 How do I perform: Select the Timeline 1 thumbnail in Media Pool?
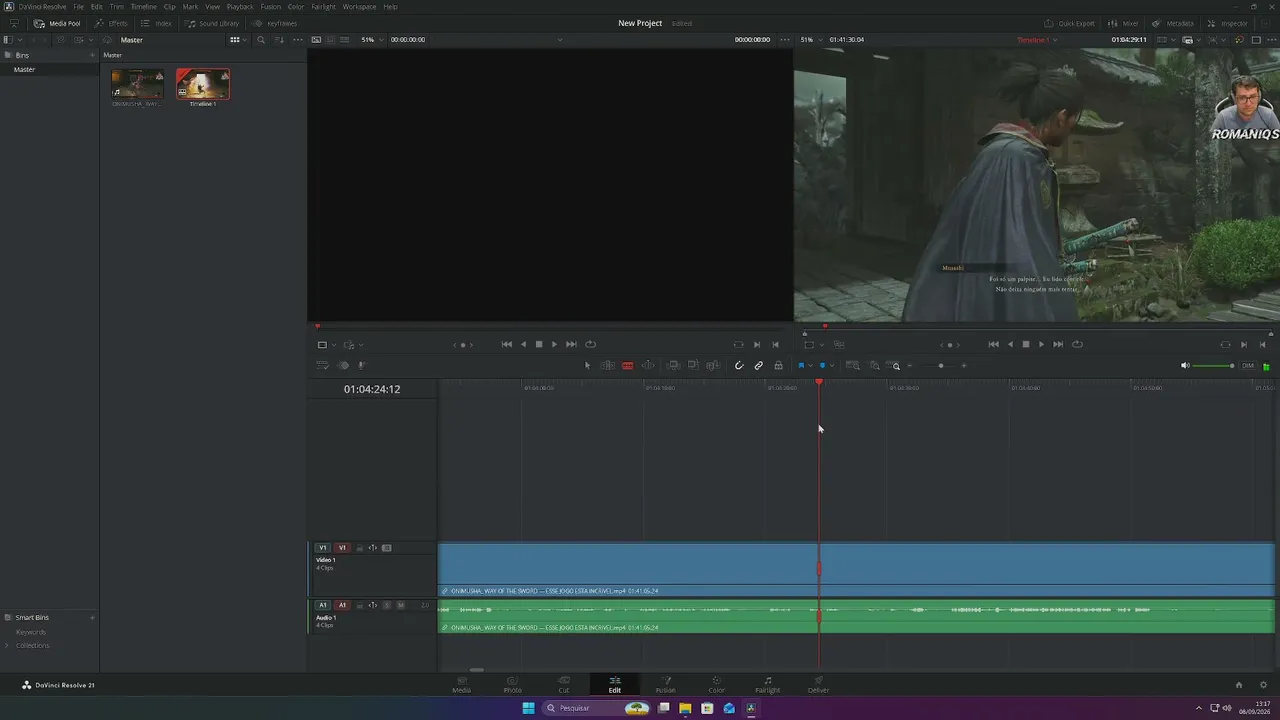(x=203, y=84)
